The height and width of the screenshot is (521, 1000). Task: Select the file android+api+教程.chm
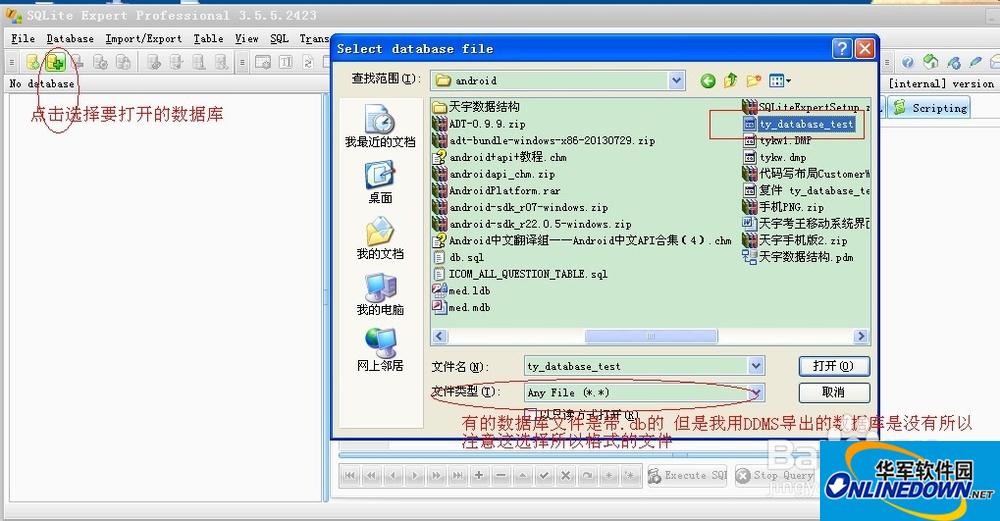pos(499,157)
